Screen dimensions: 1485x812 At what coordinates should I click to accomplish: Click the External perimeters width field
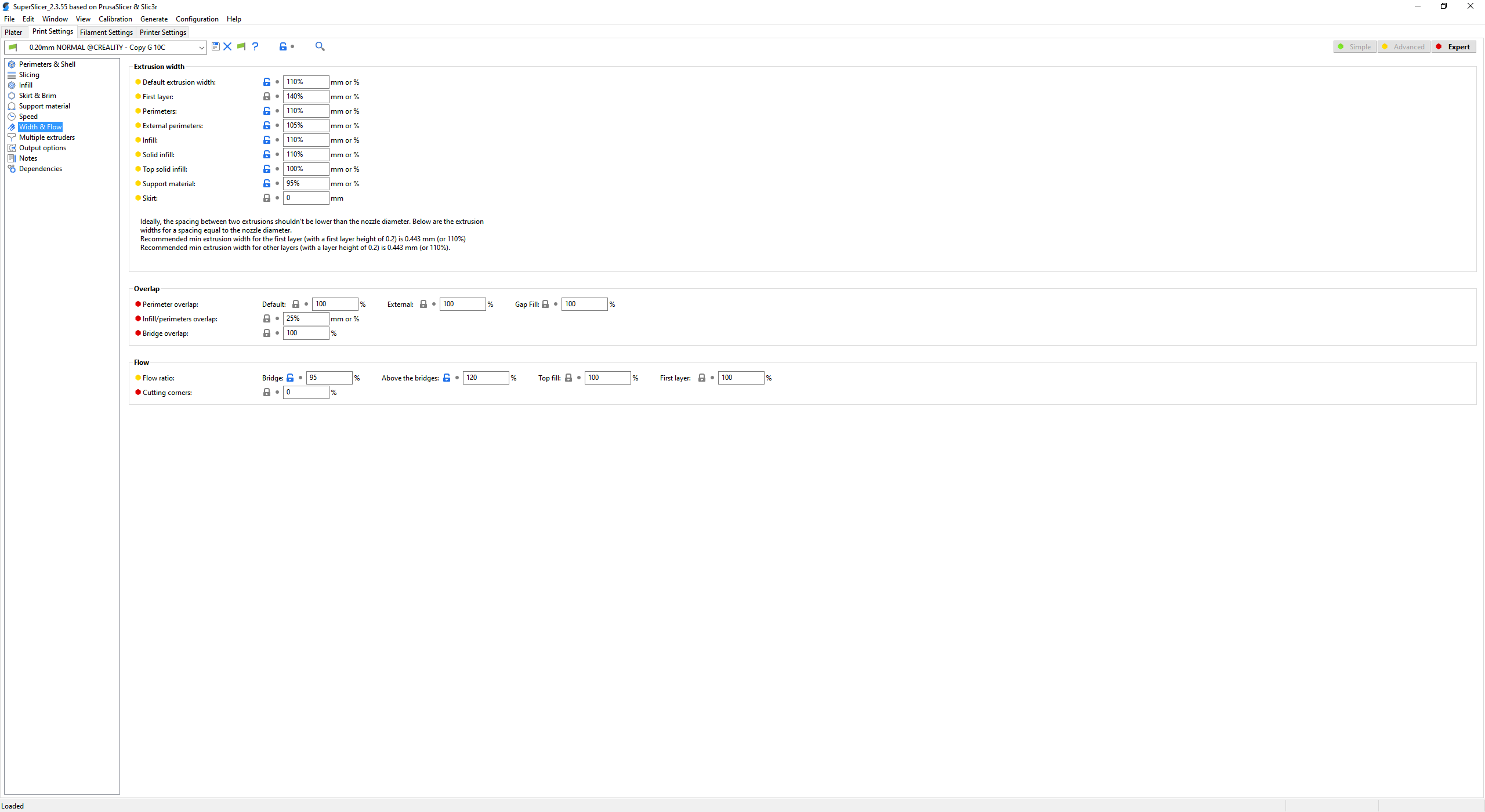pyautogui.click(x=306, y=126)
